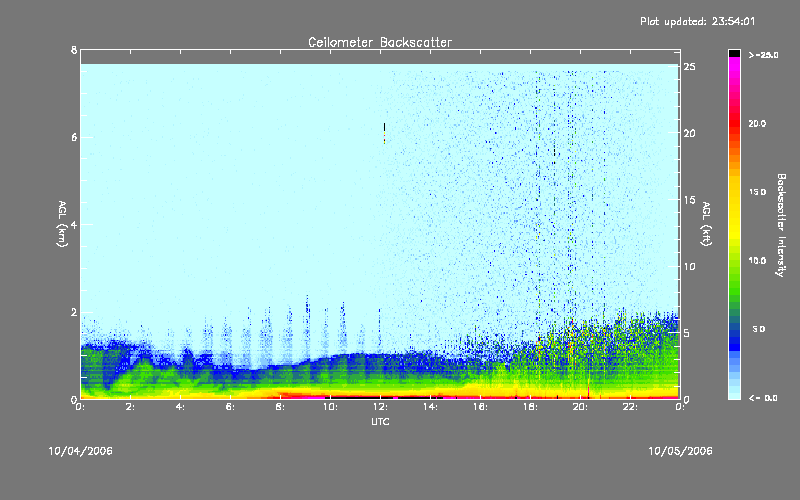Click the "Ceilometer Backscatter" plot title
800x500 pixels.
coord(380,42)
